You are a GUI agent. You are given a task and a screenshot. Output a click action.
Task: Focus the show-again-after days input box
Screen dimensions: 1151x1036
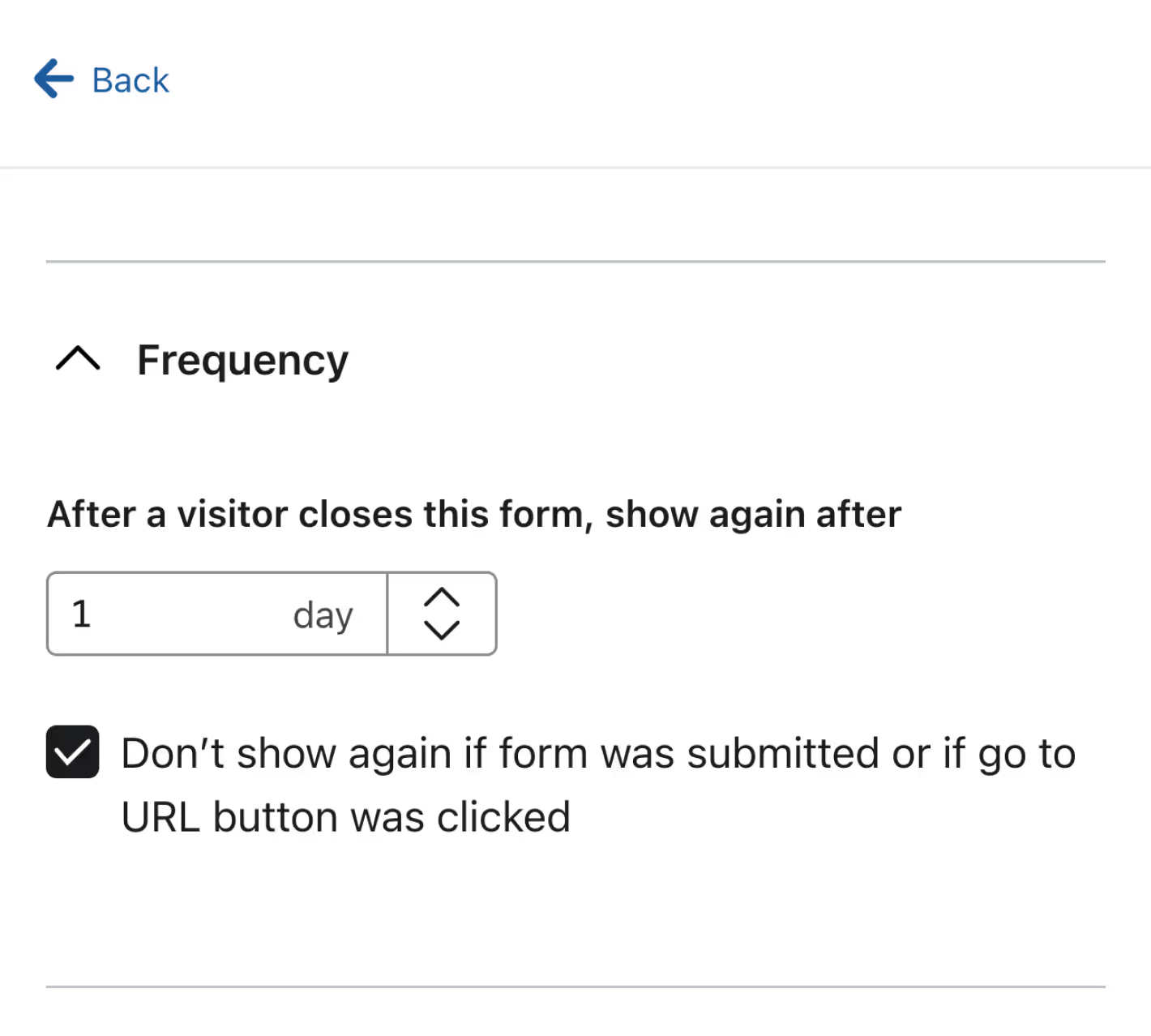point(217,614)
